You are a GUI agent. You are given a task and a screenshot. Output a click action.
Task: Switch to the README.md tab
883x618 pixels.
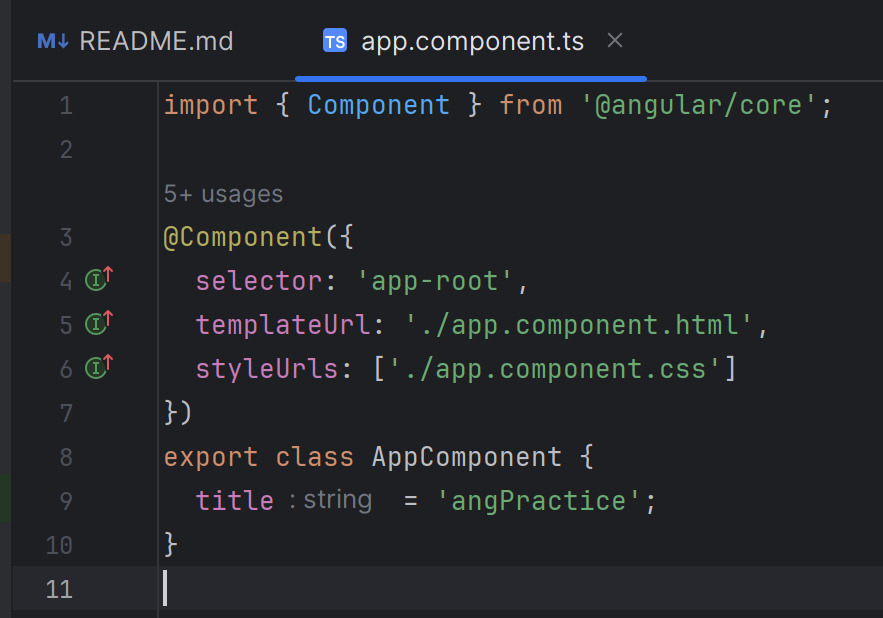click(x=135, y=41)
